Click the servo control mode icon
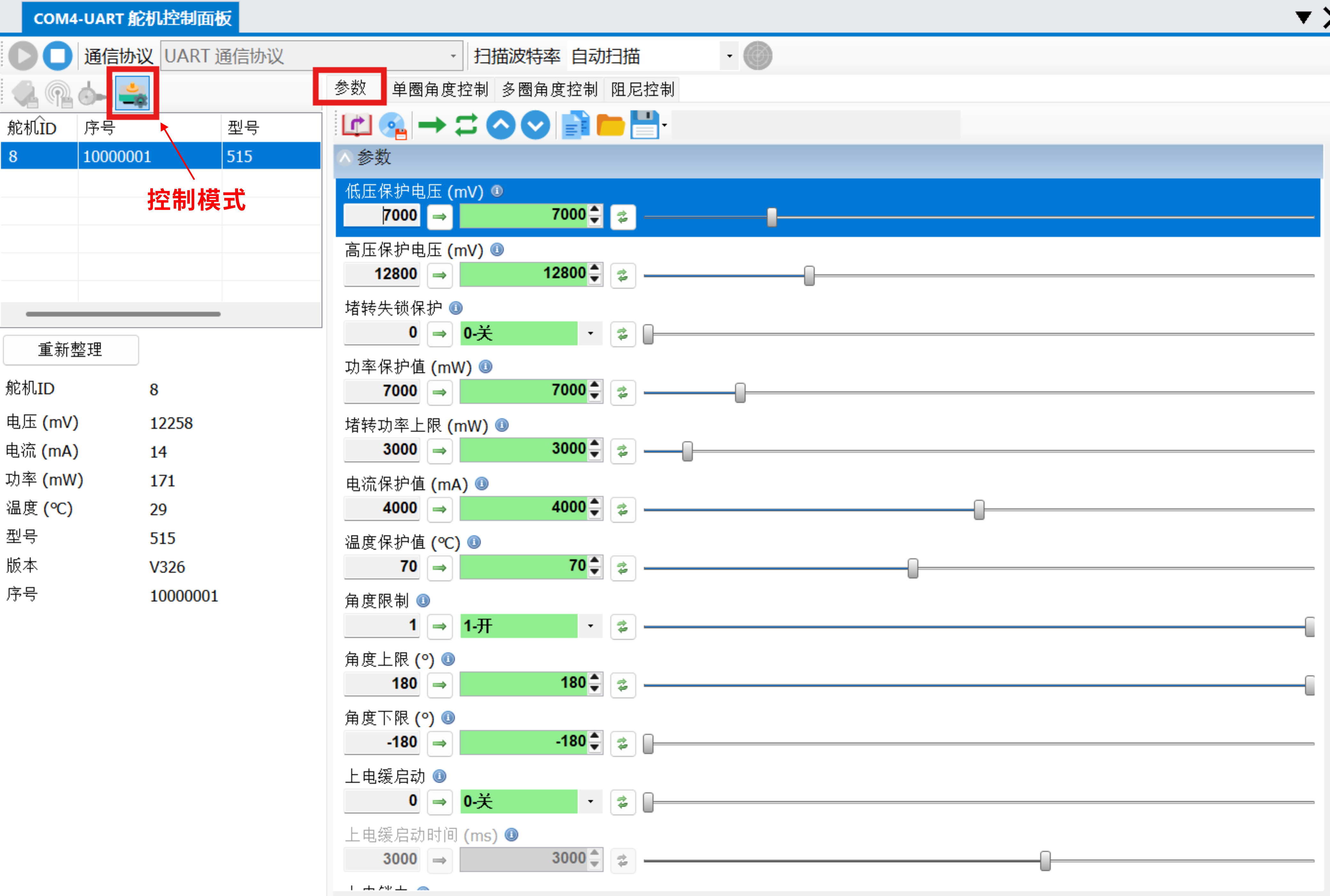The width and height of the screenshot is (1330, 896). pos(132,92)
